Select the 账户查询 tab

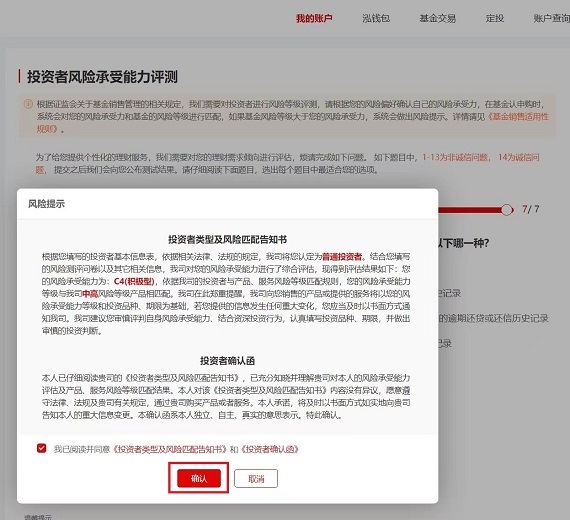point(551,18)
